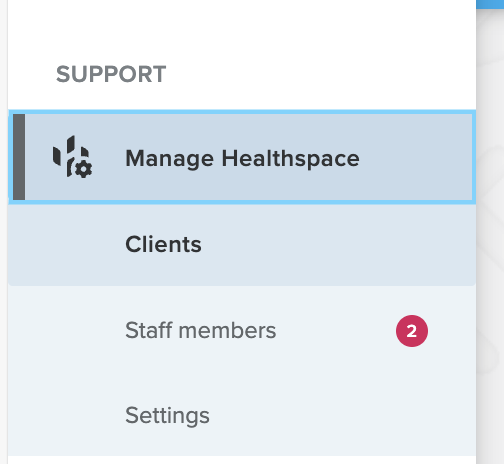Click the gray left edge border of the sidebar
504x464 pixels.
pyautogui.click(x=4, y=232)
